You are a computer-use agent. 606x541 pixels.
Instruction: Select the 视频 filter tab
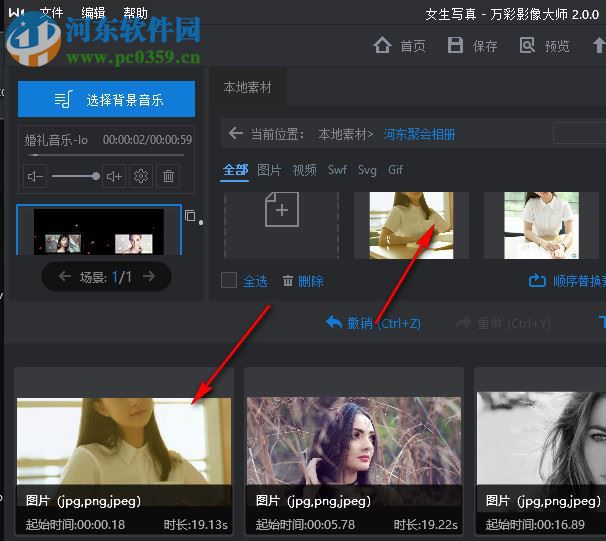305,170
